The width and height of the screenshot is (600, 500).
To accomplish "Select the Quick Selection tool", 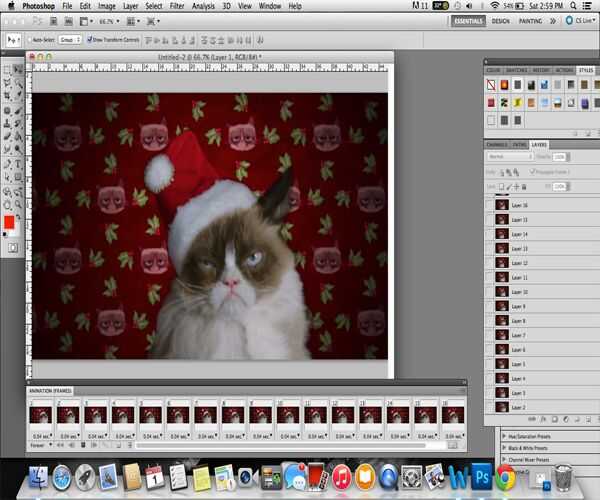I will tap(18, 83).
